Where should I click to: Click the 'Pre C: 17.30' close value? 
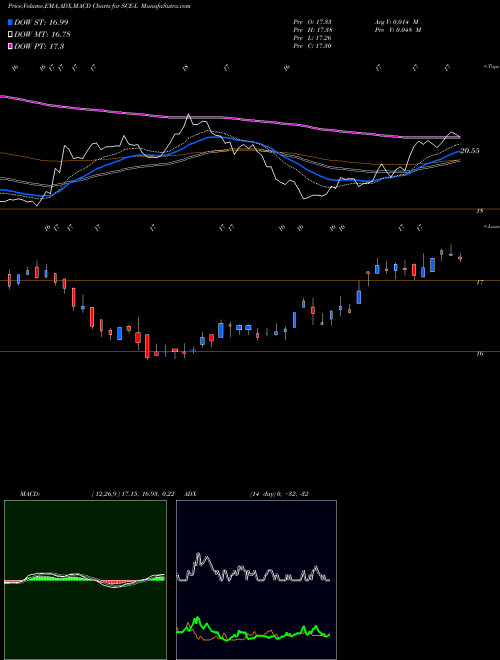[312, 46]
